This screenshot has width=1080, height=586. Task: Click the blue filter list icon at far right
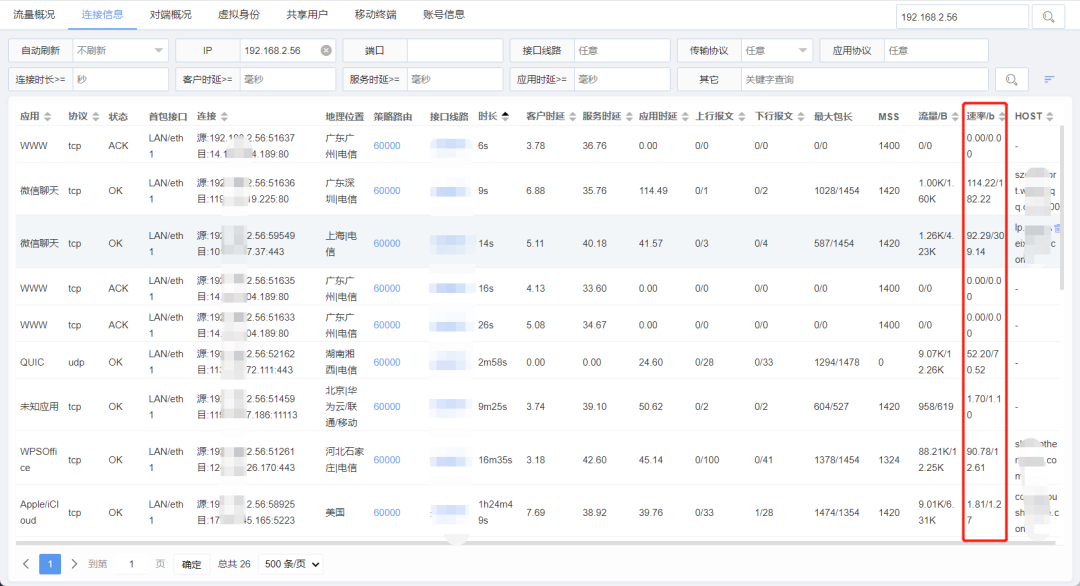1048,78
